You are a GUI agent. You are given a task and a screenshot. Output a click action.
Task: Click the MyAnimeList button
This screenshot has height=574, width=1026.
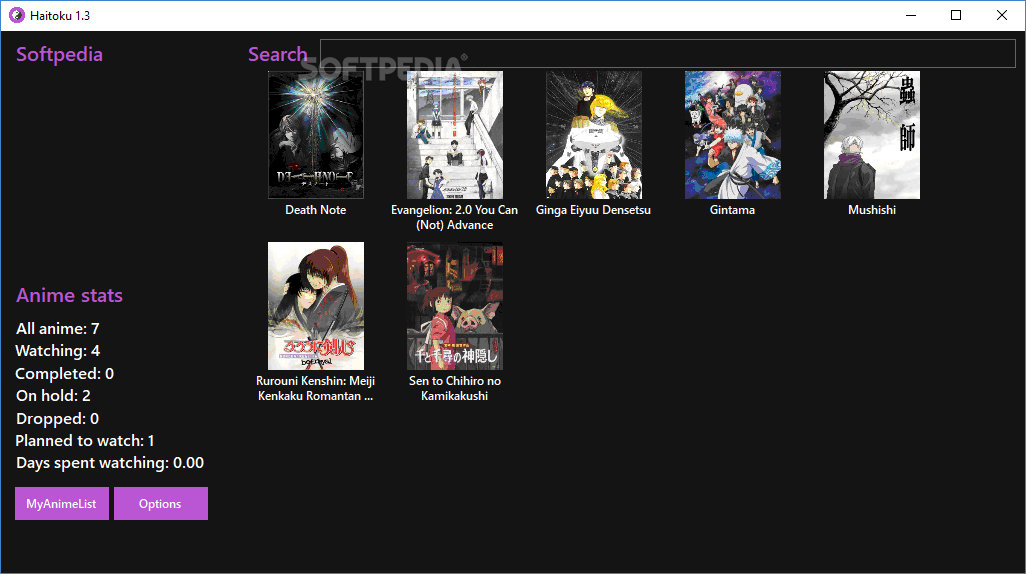(x=62, y=503)
